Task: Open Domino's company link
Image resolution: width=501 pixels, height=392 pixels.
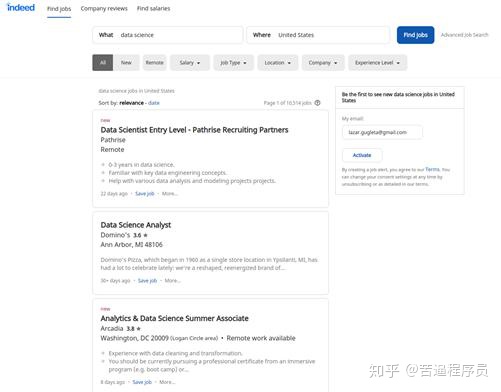Action: (x=115, y=235)
